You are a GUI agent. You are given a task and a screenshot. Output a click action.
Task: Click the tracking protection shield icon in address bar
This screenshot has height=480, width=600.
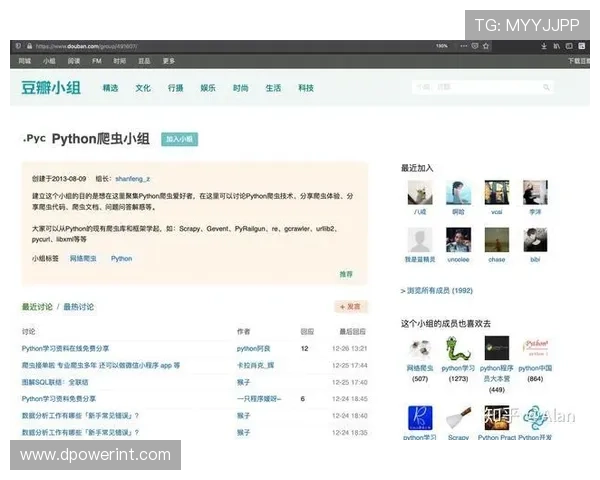tap(18, 46)
